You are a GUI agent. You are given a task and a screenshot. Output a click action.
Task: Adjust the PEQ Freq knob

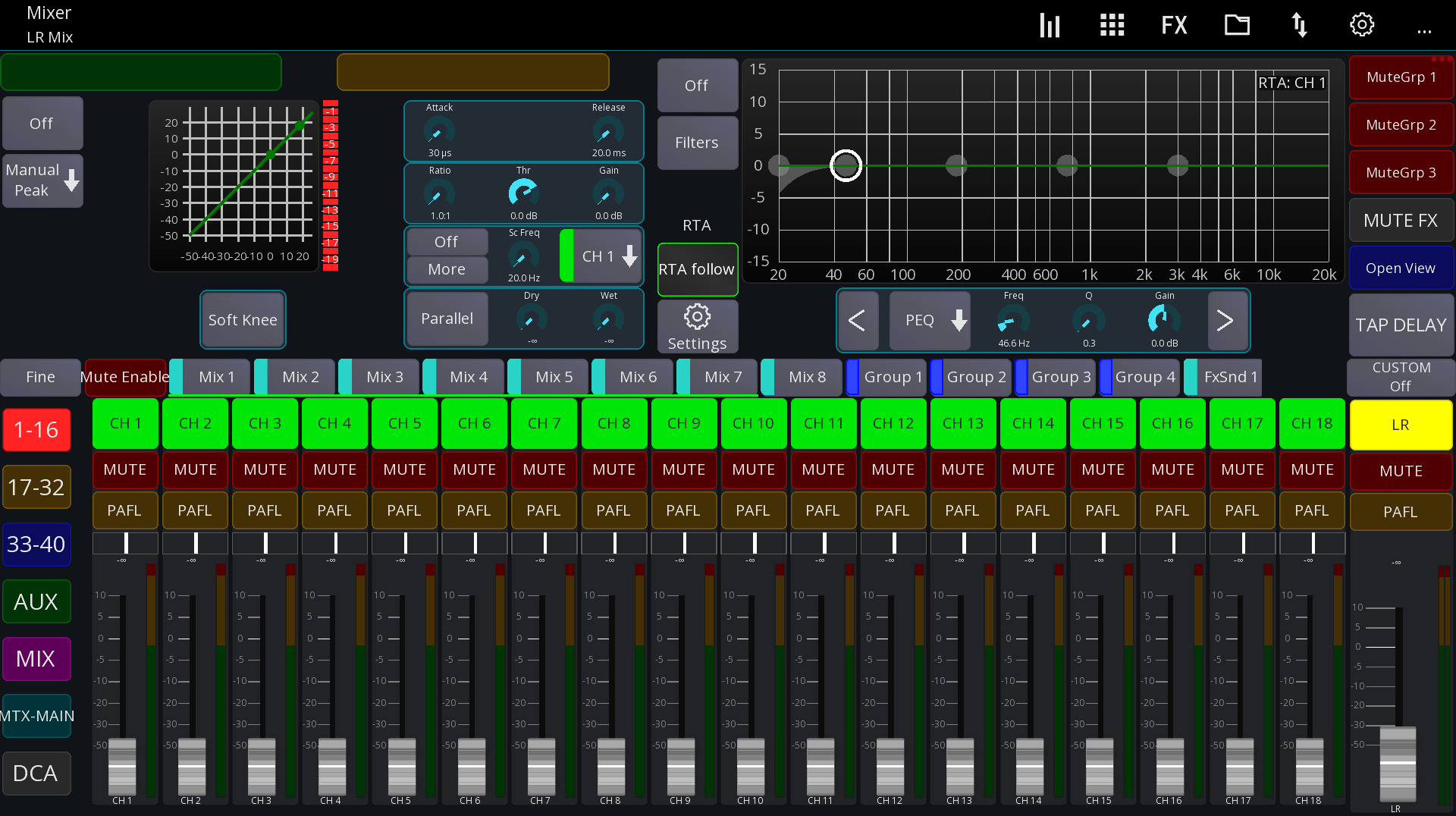[1013, 320]
